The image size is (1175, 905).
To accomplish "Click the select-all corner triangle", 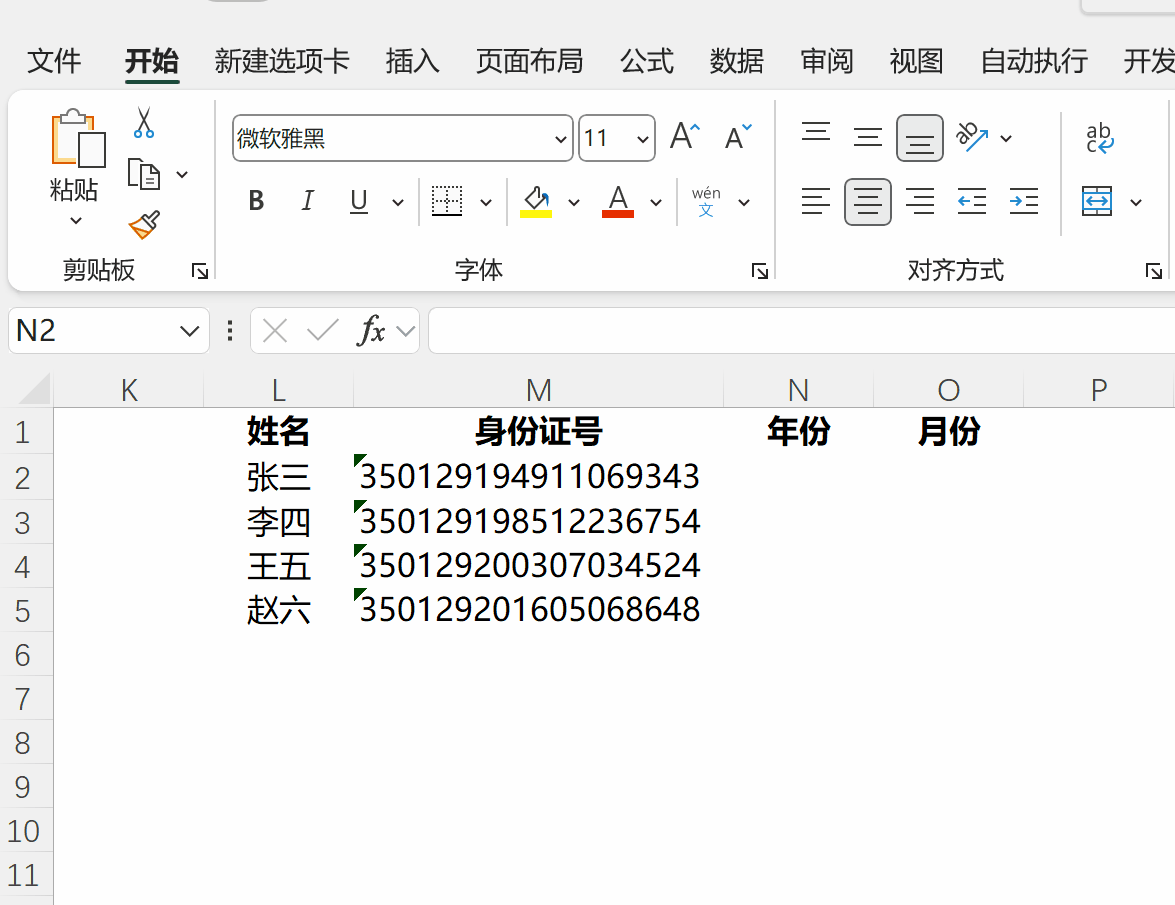I will (x=34, y=390).
